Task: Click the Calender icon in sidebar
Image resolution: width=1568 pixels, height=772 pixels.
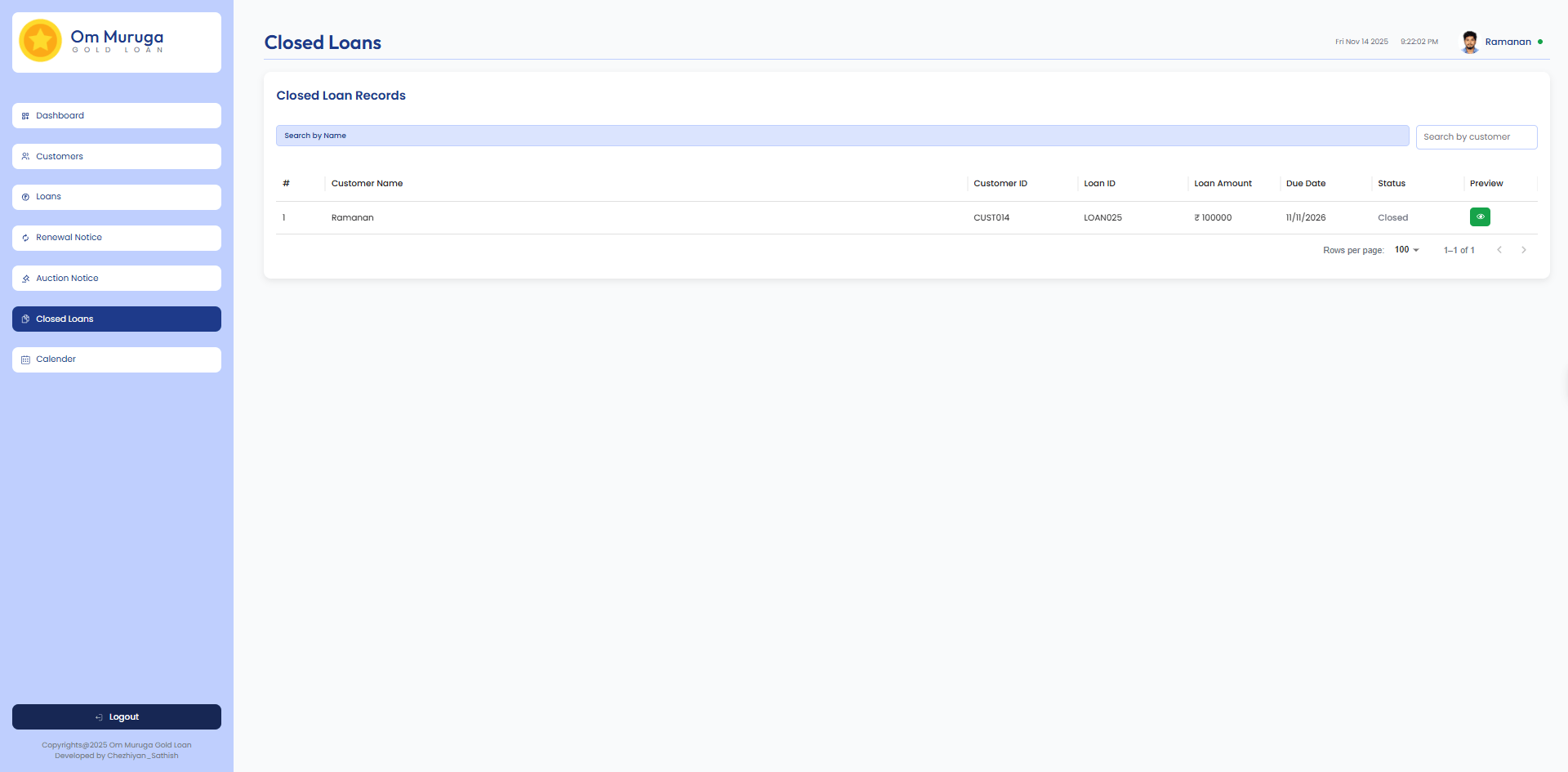Action: pyautogui.click(x=25, y=359)
